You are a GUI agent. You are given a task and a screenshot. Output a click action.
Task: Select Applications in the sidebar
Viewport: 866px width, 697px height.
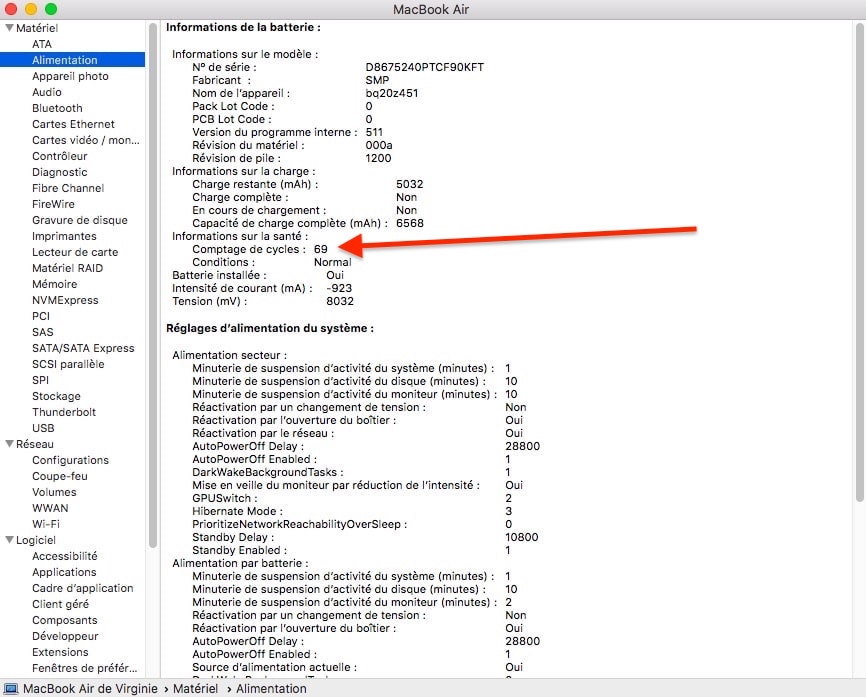64,573
